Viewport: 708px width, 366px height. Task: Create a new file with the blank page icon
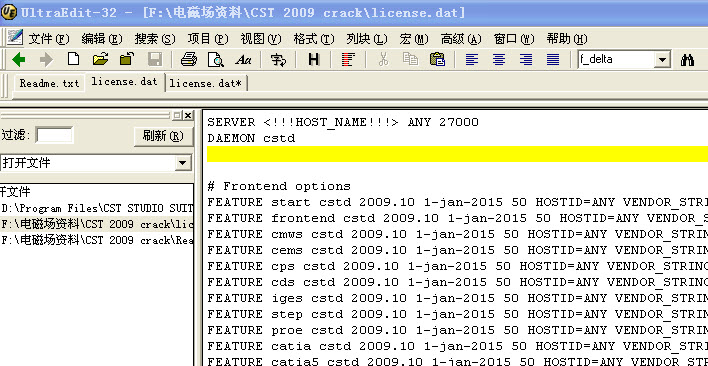(x=73, y=60)
